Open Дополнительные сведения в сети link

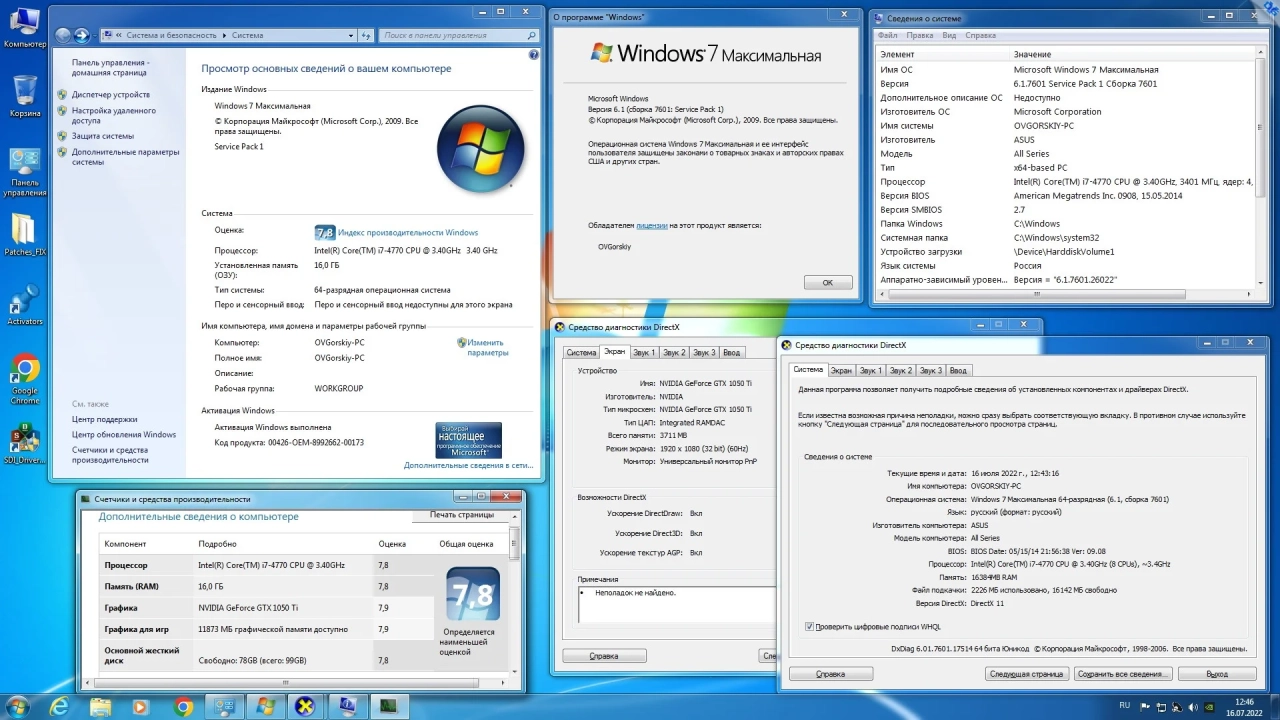tap(468, 465)
